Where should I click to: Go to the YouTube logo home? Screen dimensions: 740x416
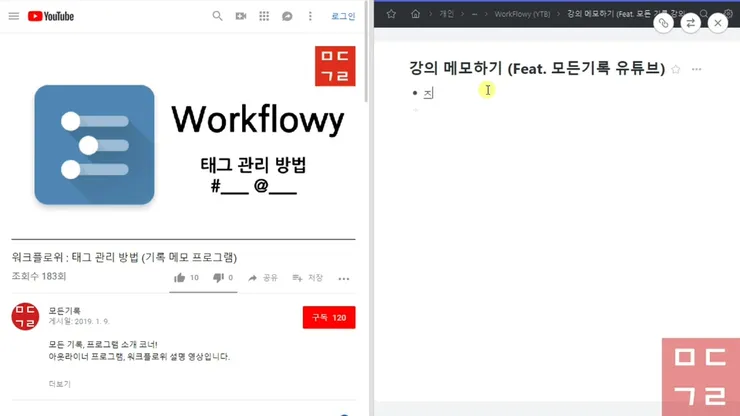51,16
